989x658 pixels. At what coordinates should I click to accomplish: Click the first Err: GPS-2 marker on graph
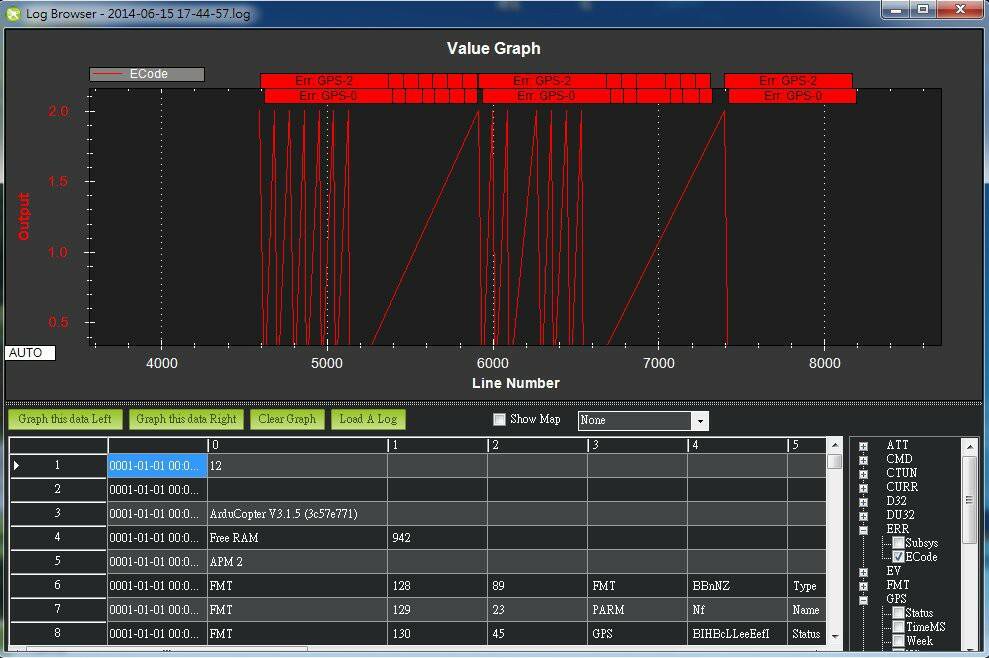[x=323, y=81]
